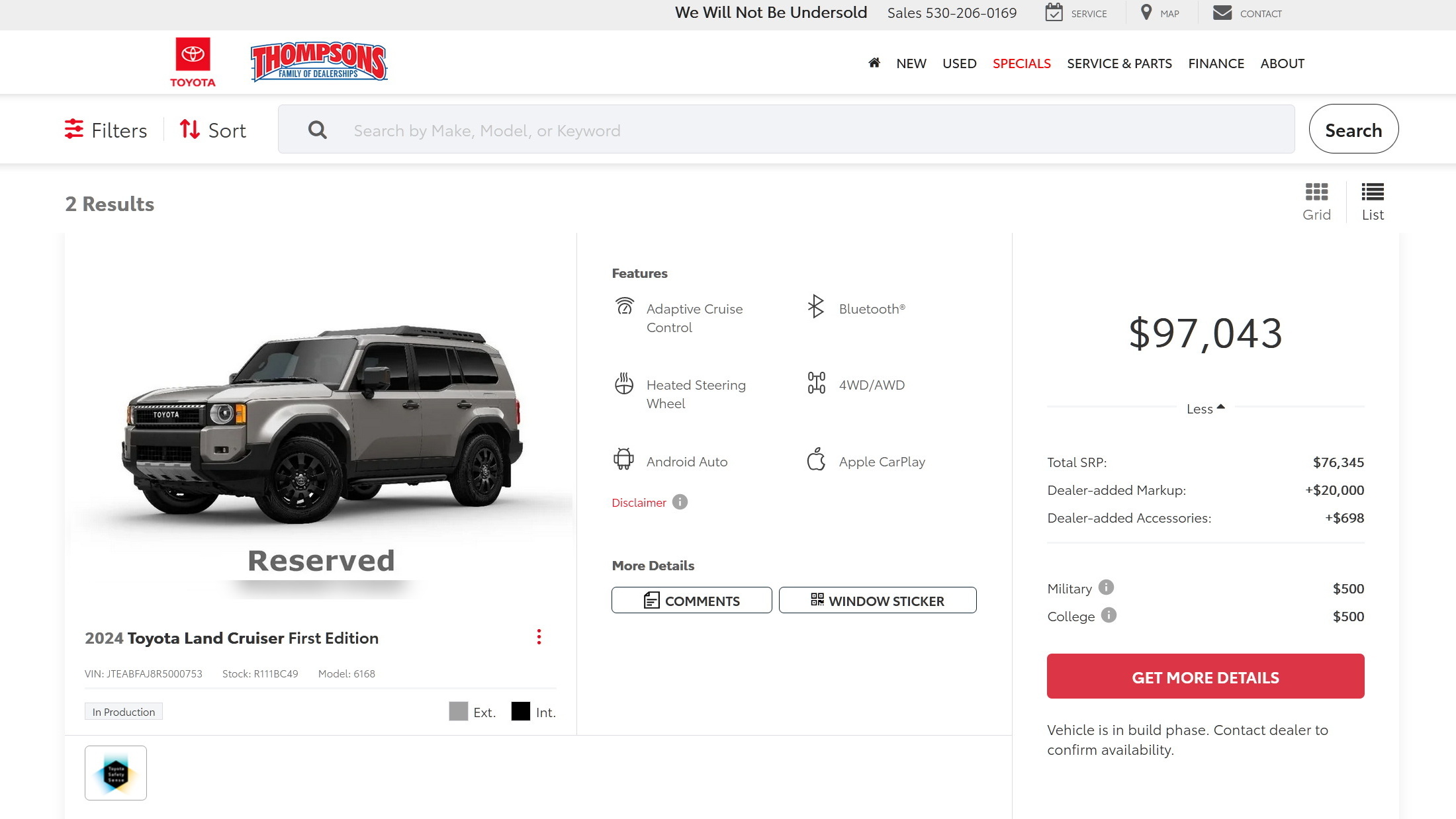Click the Military info icon
Image resolution: width=1456 pixels, height=819 pixels.
tap(1106, 587)
